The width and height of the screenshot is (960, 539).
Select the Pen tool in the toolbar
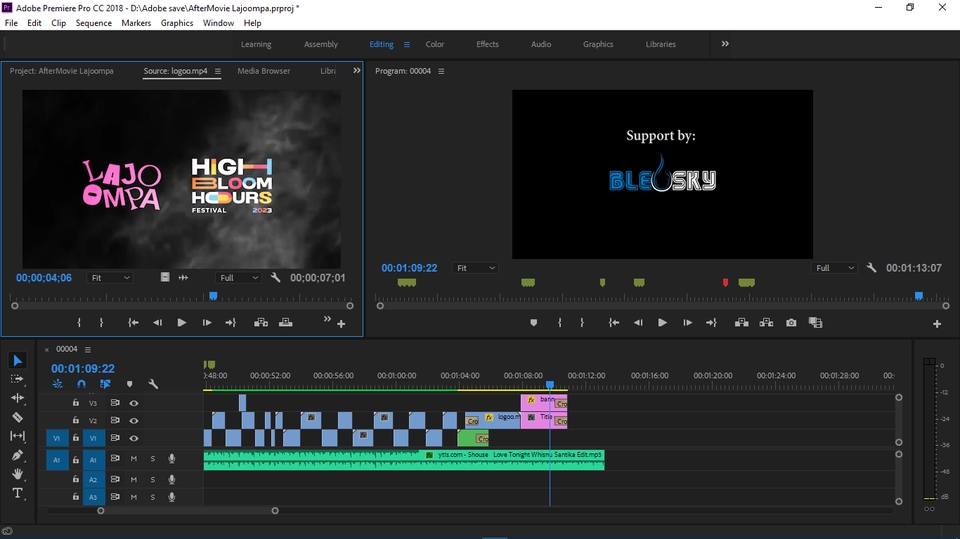point(17,455)
